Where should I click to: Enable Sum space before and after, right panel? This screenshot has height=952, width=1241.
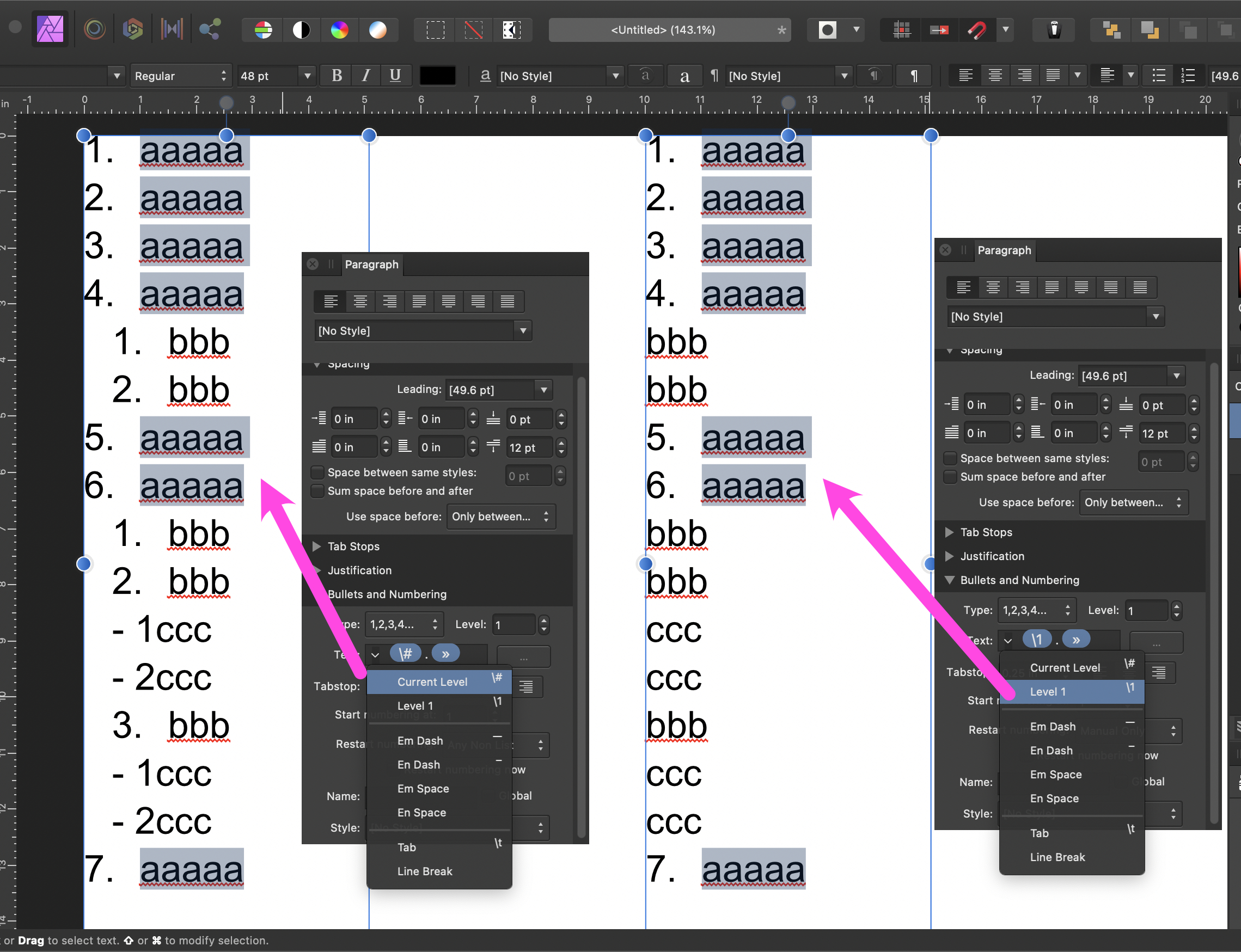[x=951, y=477]
